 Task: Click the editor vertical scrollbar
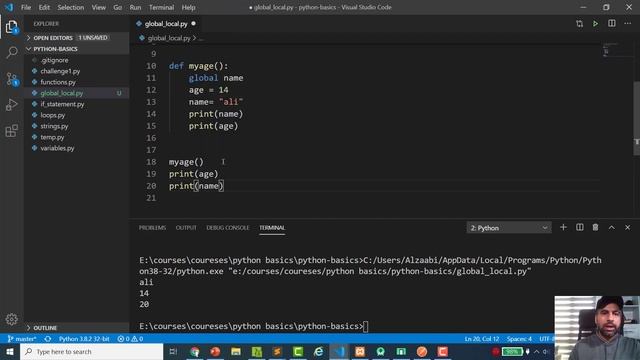click(636, 118)
